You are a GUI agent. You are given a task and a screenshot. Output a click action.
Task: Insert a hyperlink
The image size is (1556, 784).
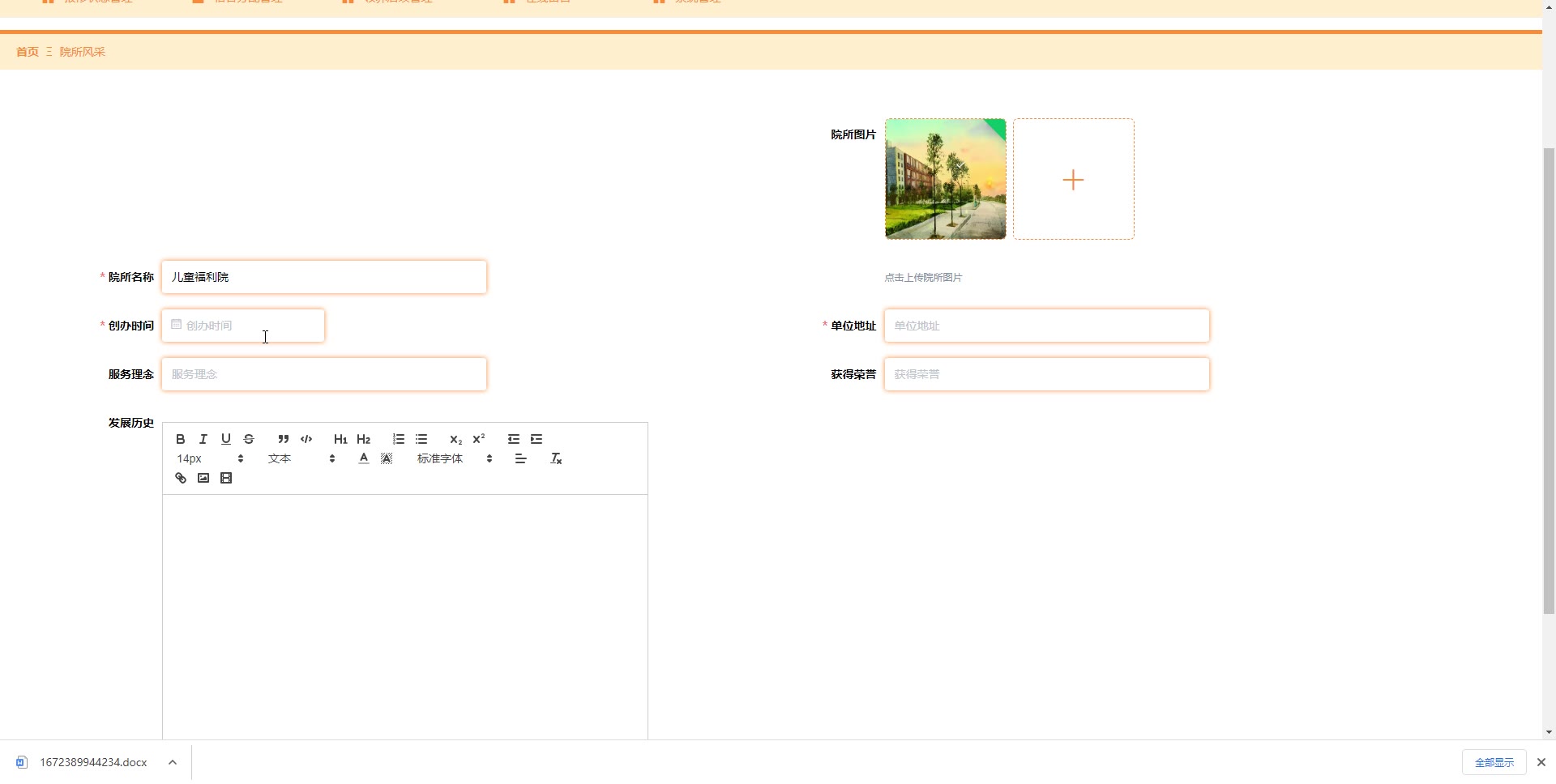pos(181,478)
